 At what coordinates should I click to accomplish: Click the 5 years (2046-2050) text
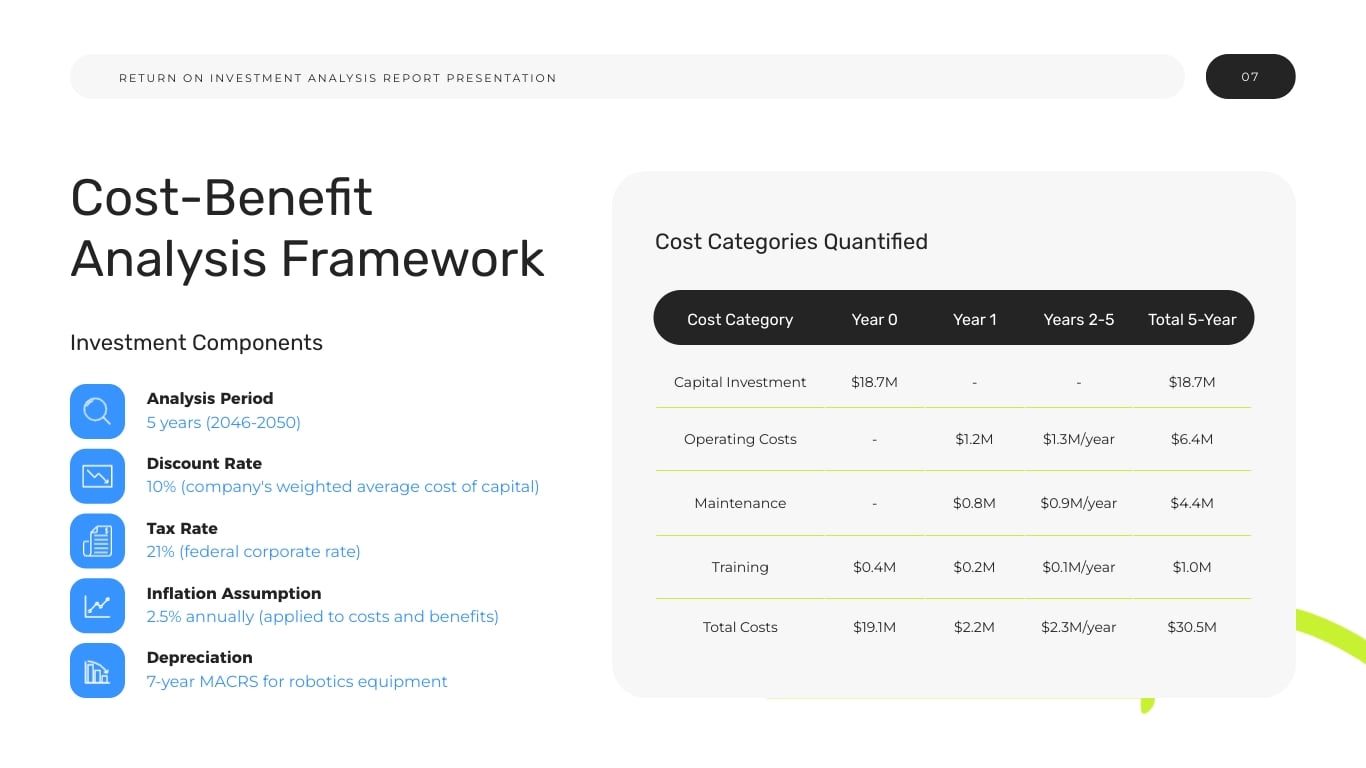pyautogui.click(x=224, y=422)
